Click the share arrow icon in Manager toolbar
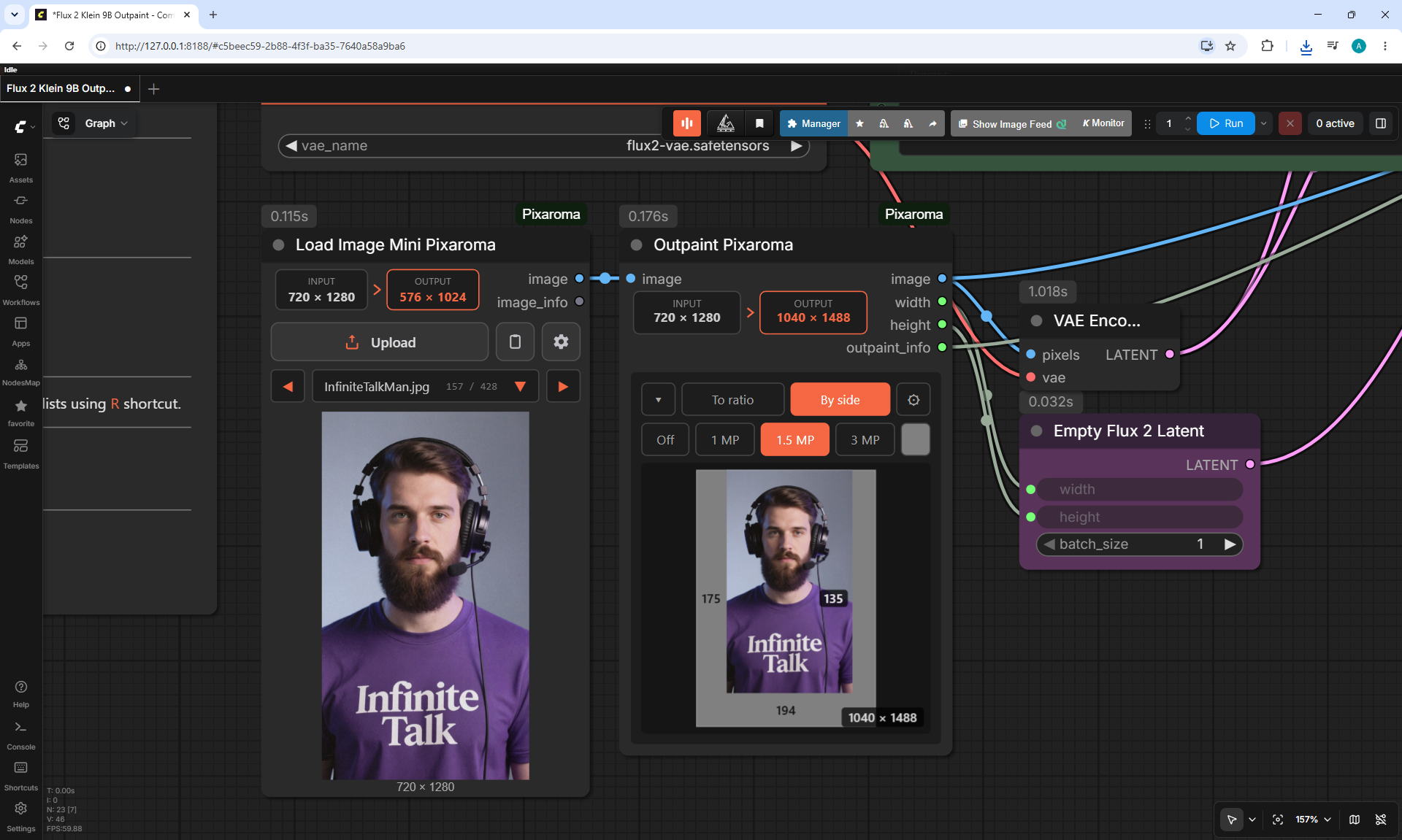The height and width of the screenshot is (840, 1402). point(932,123)
